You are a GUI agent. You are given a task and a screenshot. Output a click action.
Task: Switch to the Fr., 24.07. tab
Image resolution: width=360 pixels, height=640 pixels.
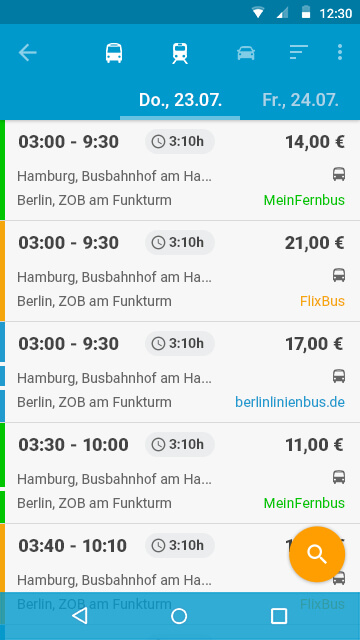click(300, 100)
